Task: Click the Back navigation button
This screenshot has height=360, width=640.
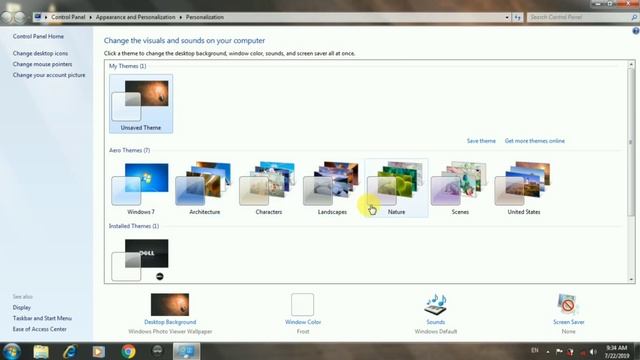Action: click(7, 18)
